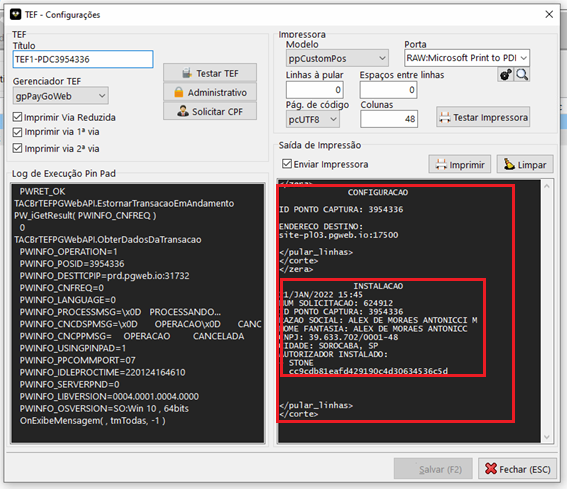
Task: Click log line OnExibeMensagem
Action: 93,421
